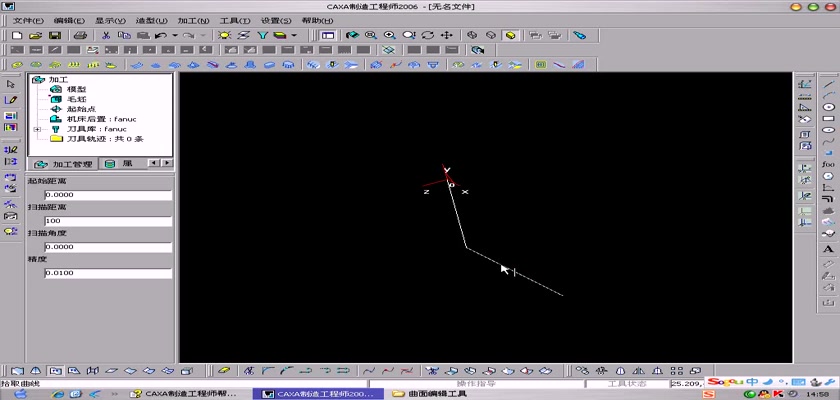This screenshot has width=840, height=400.
Task: Open the 编辑 menu
Action: [x=69, y=21]
